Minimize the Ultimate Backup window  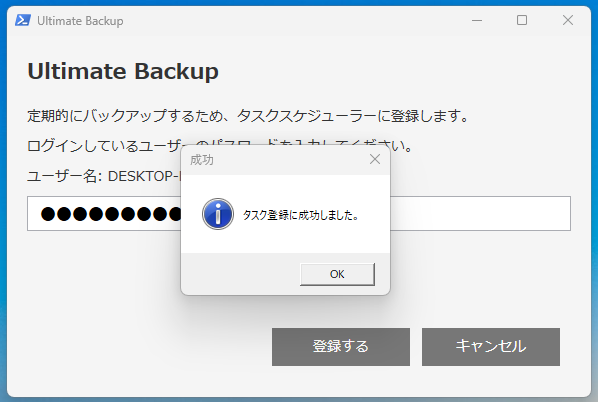tap(477, 20)
